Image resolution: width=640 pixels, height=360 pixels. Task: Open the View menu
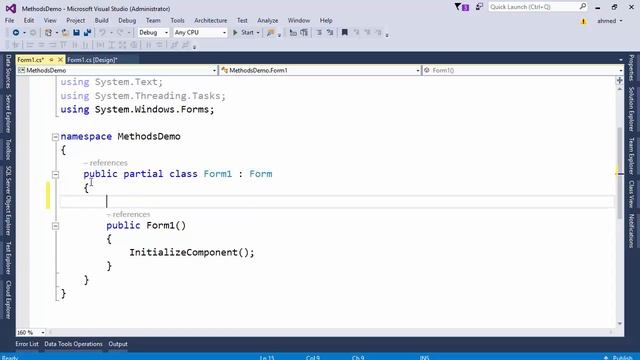point(50,20)
